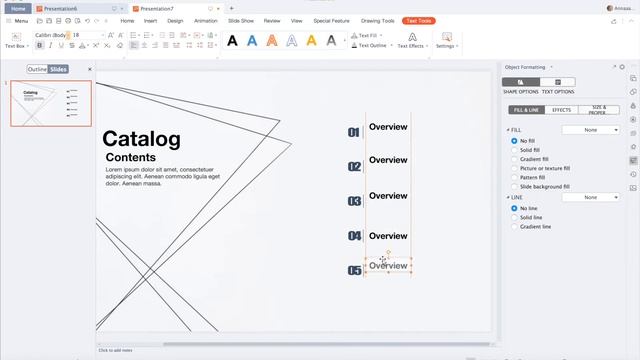Apply strikethrough to text
Viewport: 640px width, 360px height.
pyautogui.click(x=72, y=46)
